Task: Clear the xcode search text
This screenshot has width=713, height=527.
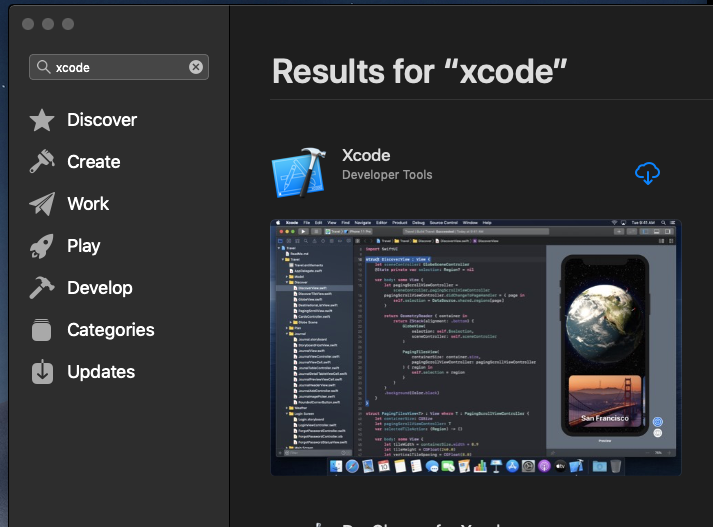Action: (196, 67)
